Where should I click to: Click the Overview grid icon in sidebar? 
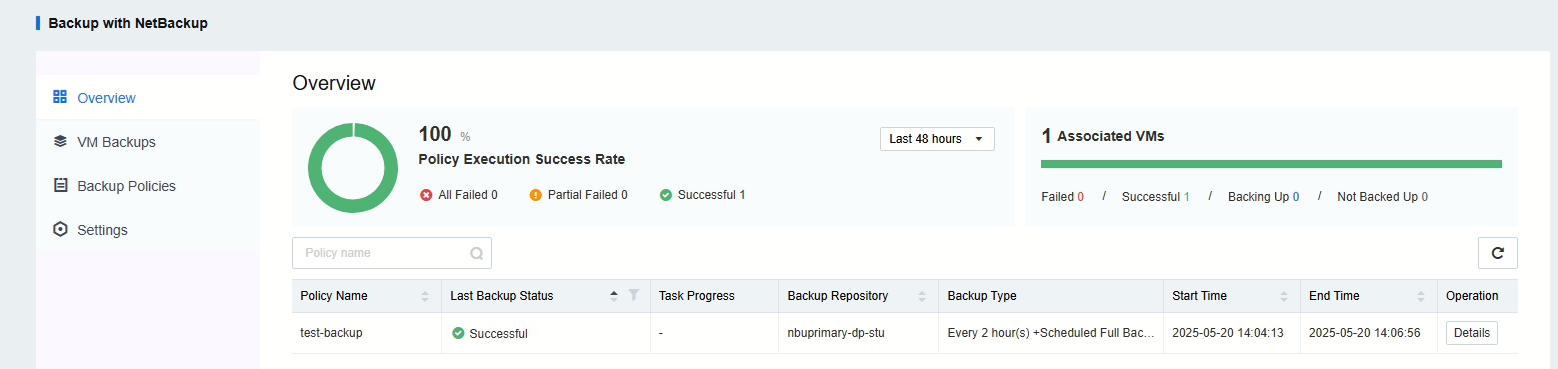tap(59, 98)
